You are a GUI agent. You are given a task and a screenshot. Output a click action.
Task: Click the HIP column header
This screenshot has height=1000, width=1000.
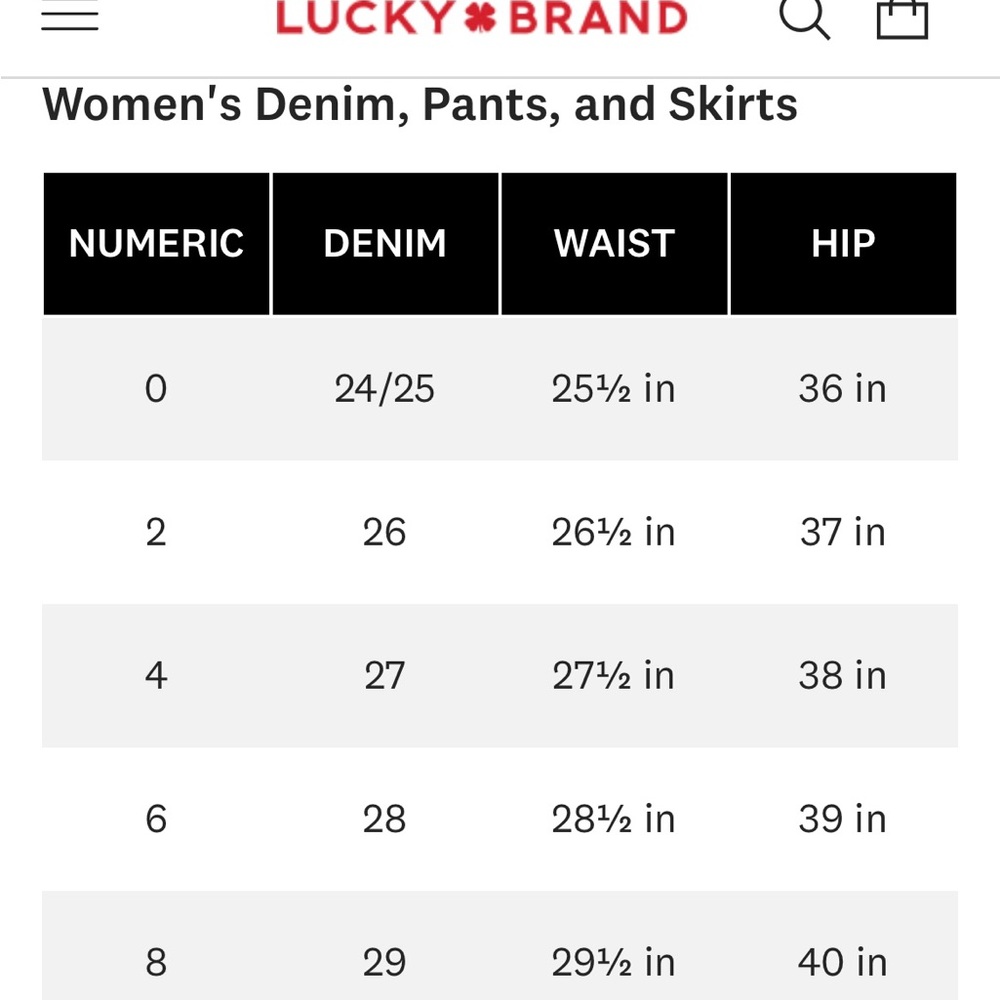843,244
